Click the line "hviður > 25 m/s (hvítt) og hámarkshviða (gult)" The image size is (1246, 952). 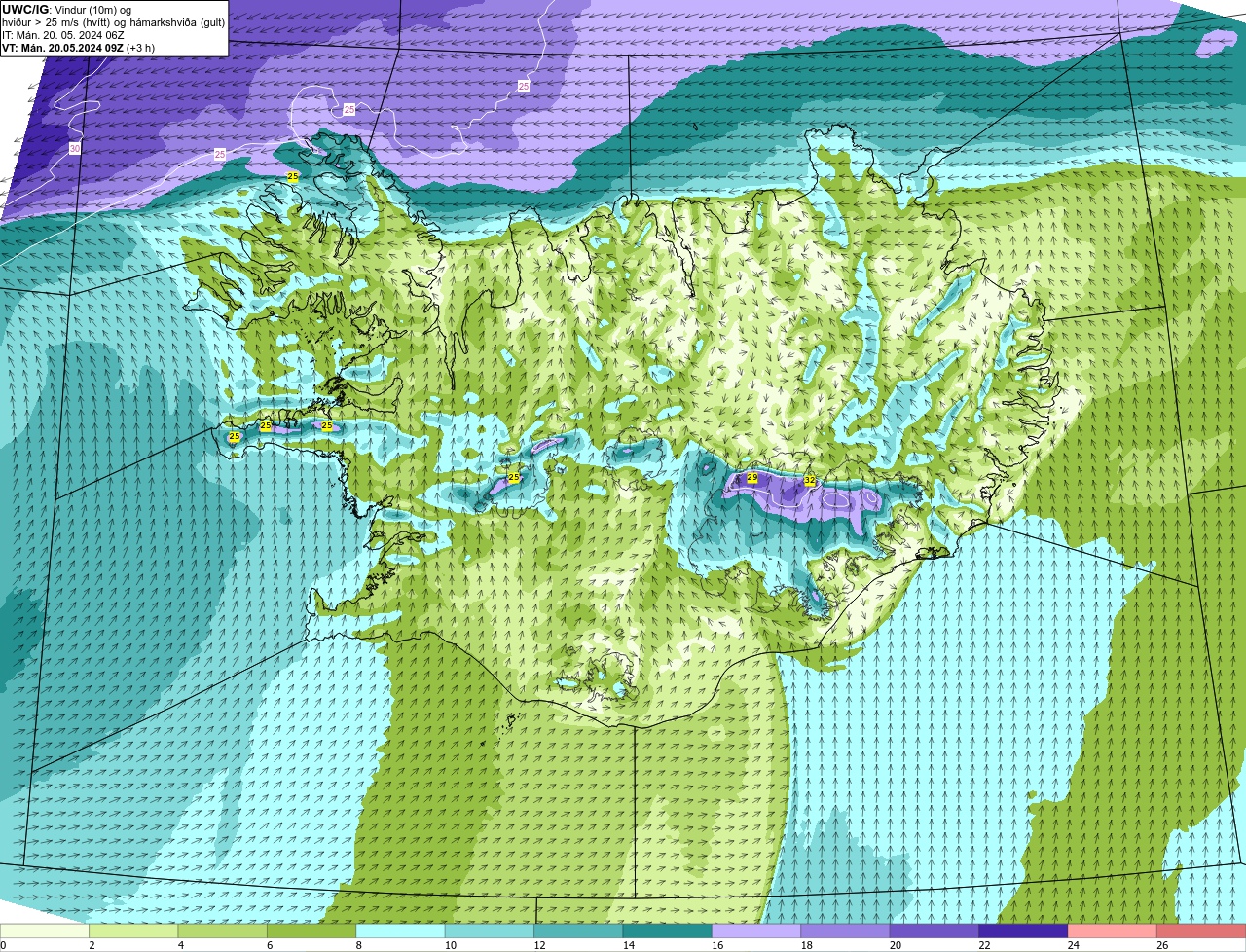click(x=114, y=22)
